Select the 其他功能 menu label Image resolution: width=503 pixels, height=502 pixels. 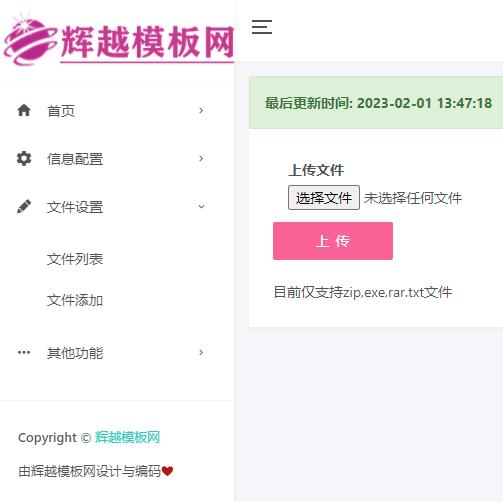[x=75, y=353]
